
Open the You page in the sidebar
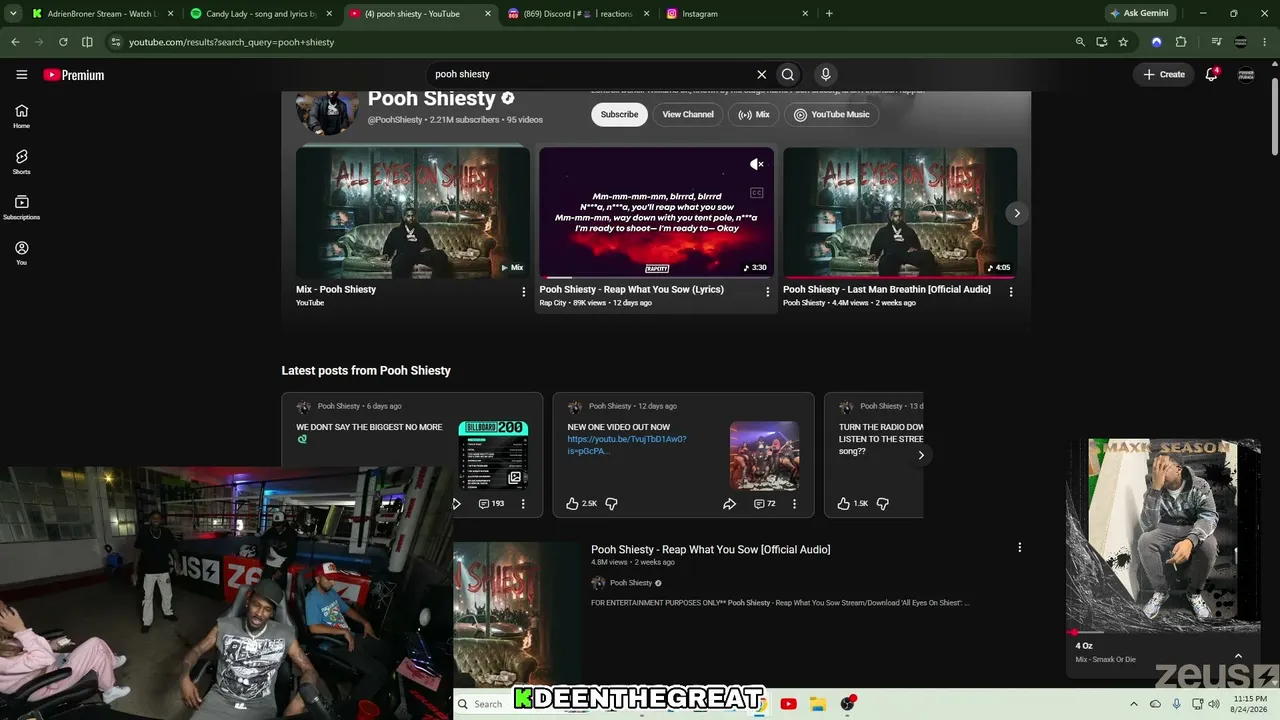(x=21, y=253)
